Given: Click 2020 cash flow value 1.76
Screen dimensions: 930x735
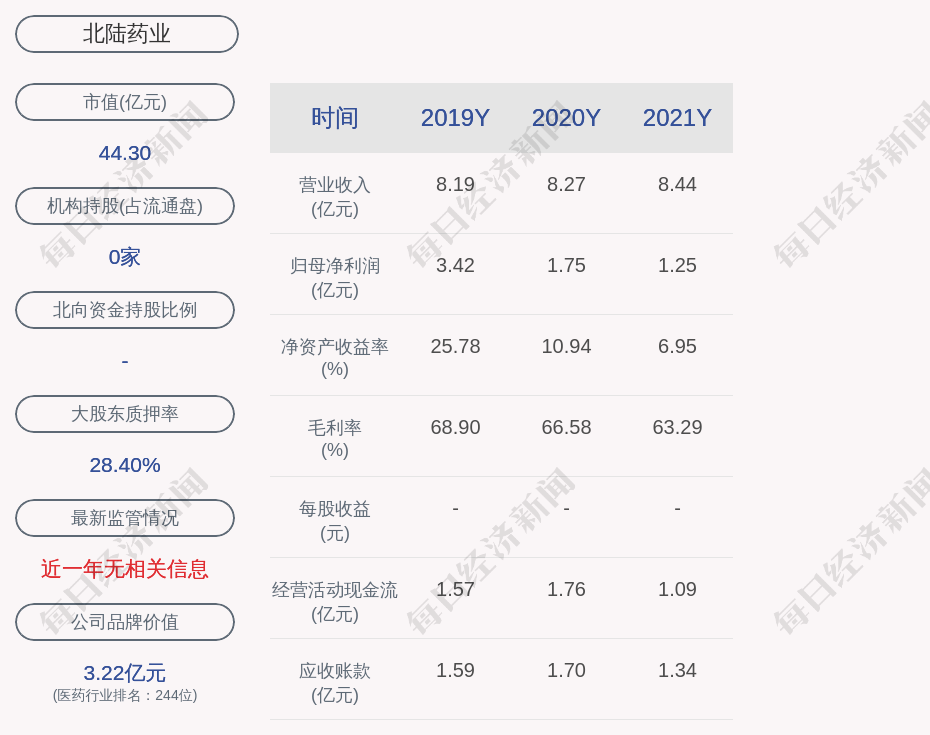Looking at the screenshot, I should tap(566, 589).
